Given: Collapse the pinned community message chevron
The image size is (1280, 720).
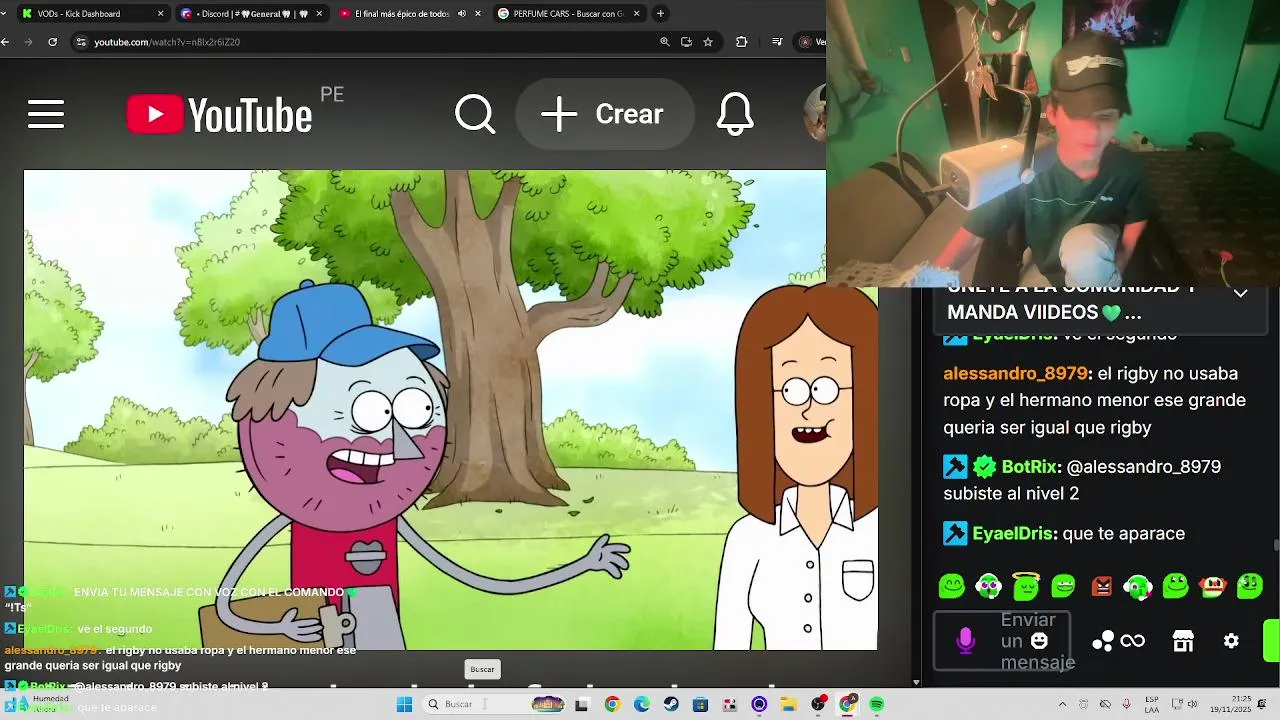Looking at the screenshot, I should [x=1240, y=293].
